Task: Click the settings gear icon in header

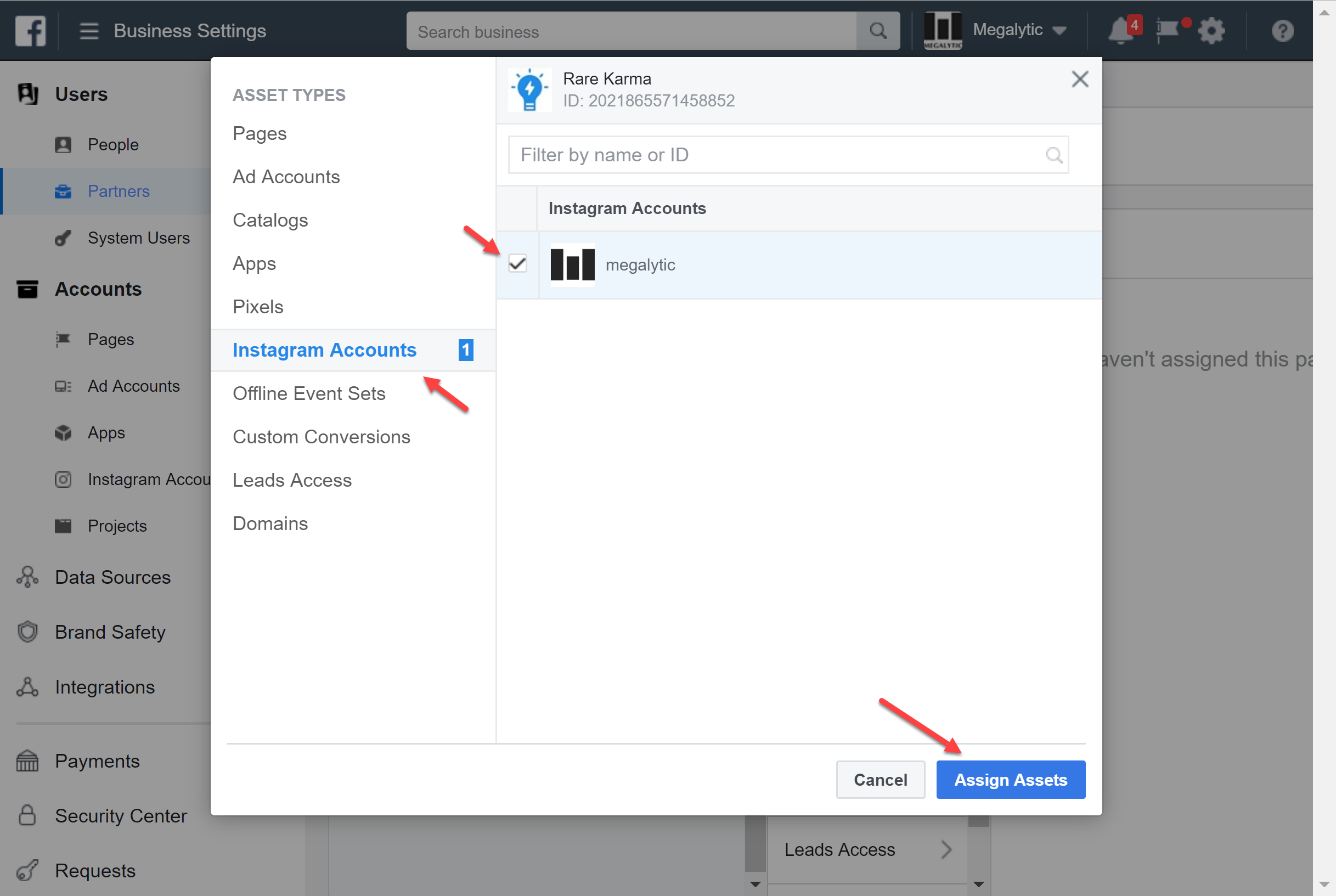Action: (1211, 31)
